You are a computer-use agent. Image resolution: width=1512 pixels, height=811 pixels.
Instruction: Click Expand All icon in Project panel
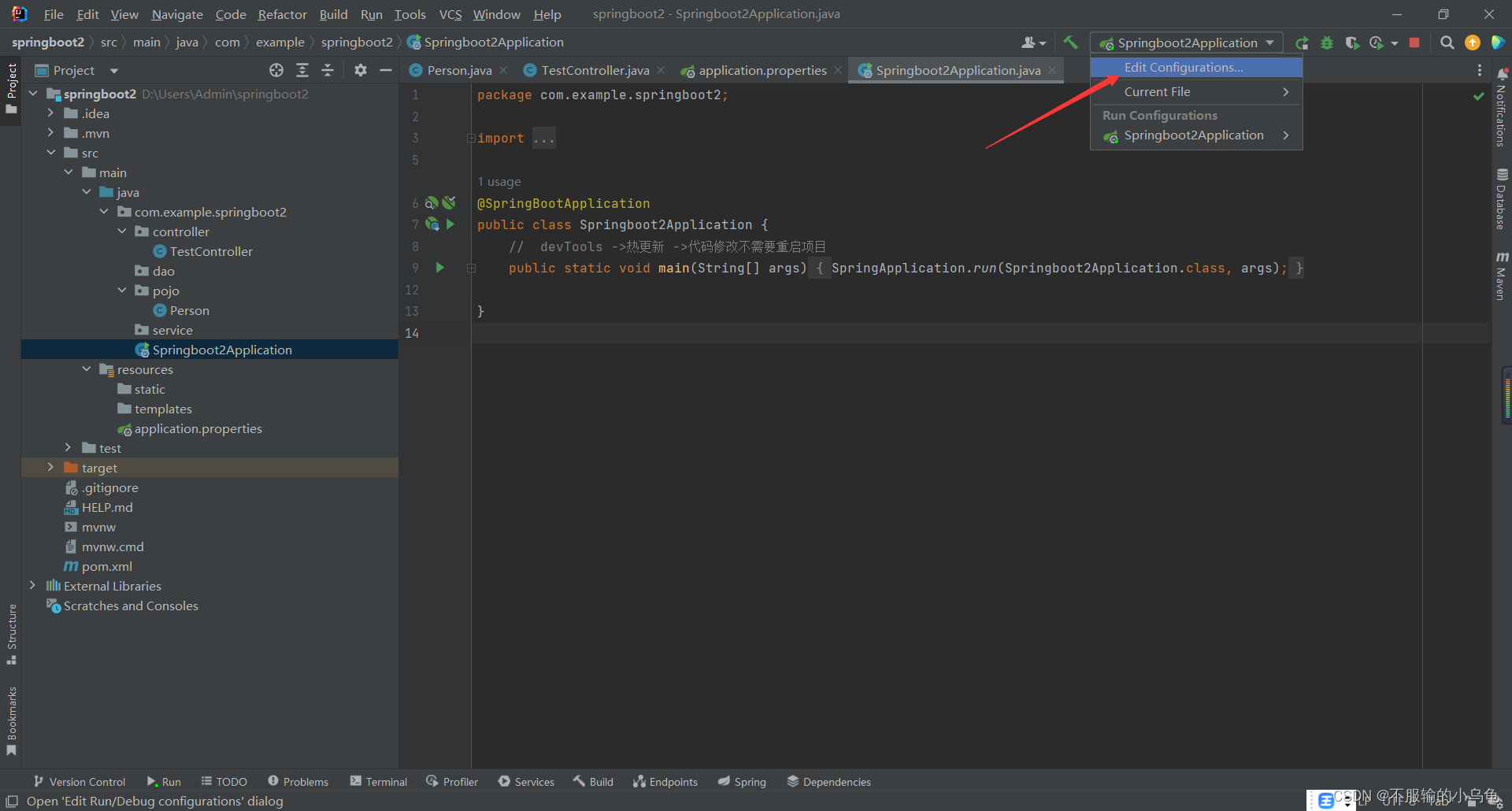pyautogui.click(x=302, y=70)
